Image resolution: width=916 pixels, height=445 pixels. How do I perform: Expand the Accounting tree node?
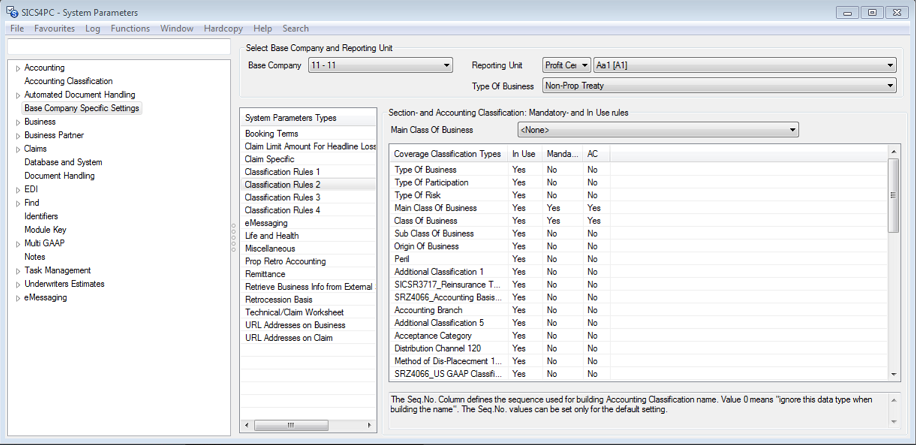pyautogui.click(x=17, y=68)
